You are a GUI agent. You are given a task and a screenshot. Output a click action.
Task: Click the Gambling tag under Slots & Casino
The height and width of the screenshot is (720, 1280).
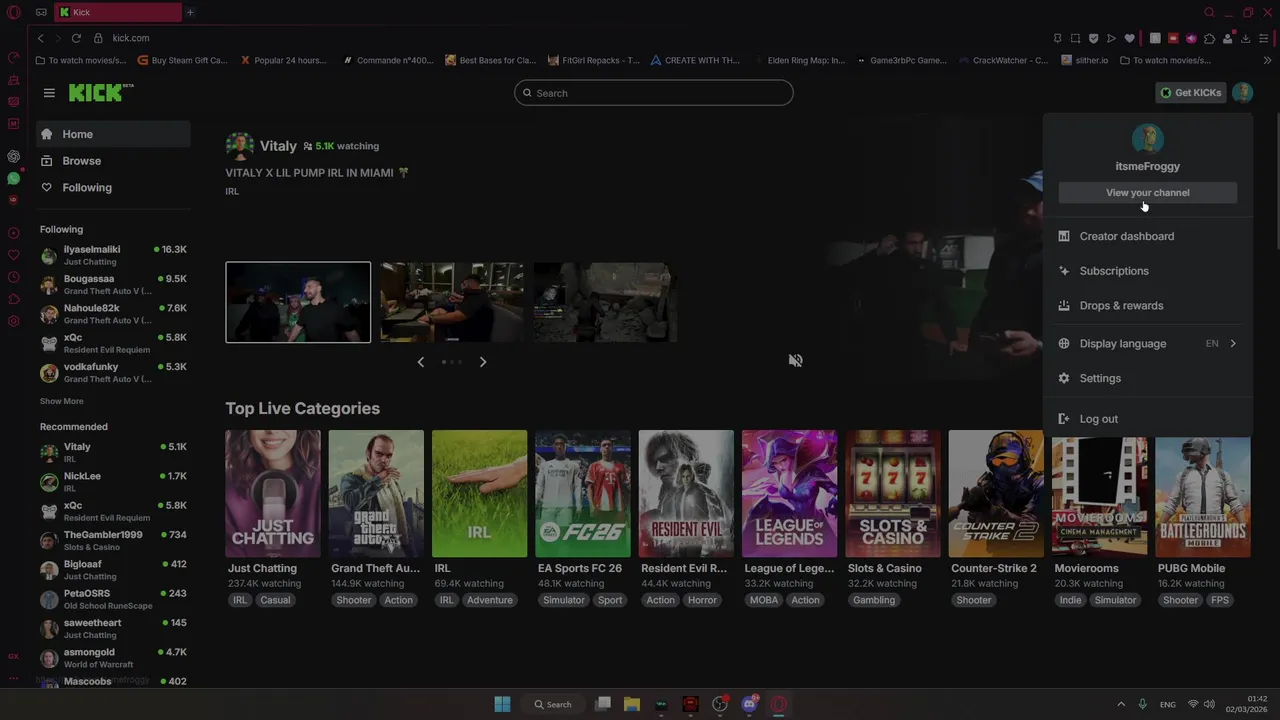pyautogui.click(x=874, y=600)
